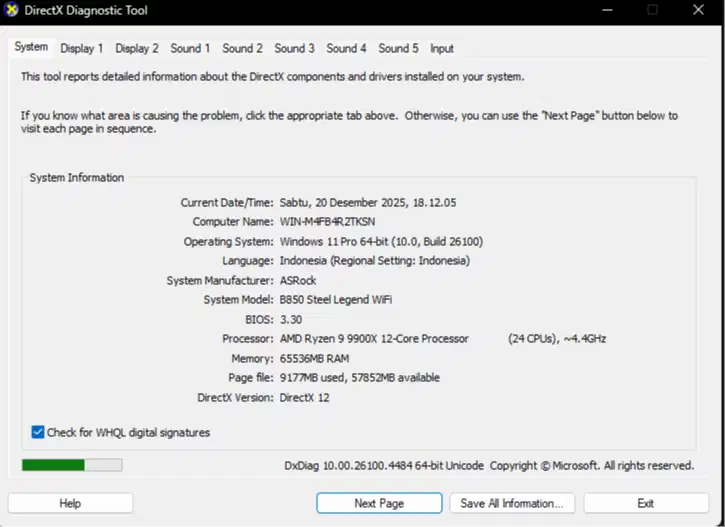Switch to the Sound 2 tab
This screenshot has width=725, height=527.
[x=242, y=49]
